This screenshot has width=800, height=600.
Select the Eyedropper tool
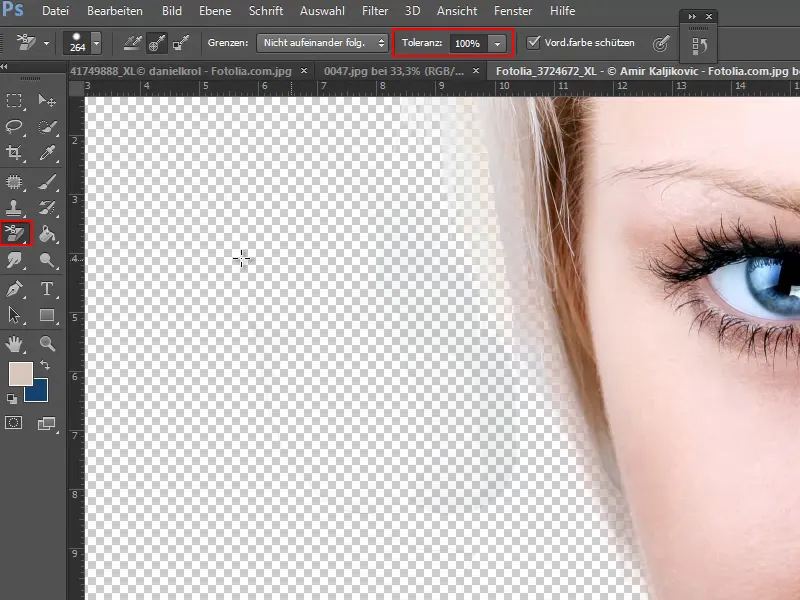pyautogui.click(x=47, y=152)
